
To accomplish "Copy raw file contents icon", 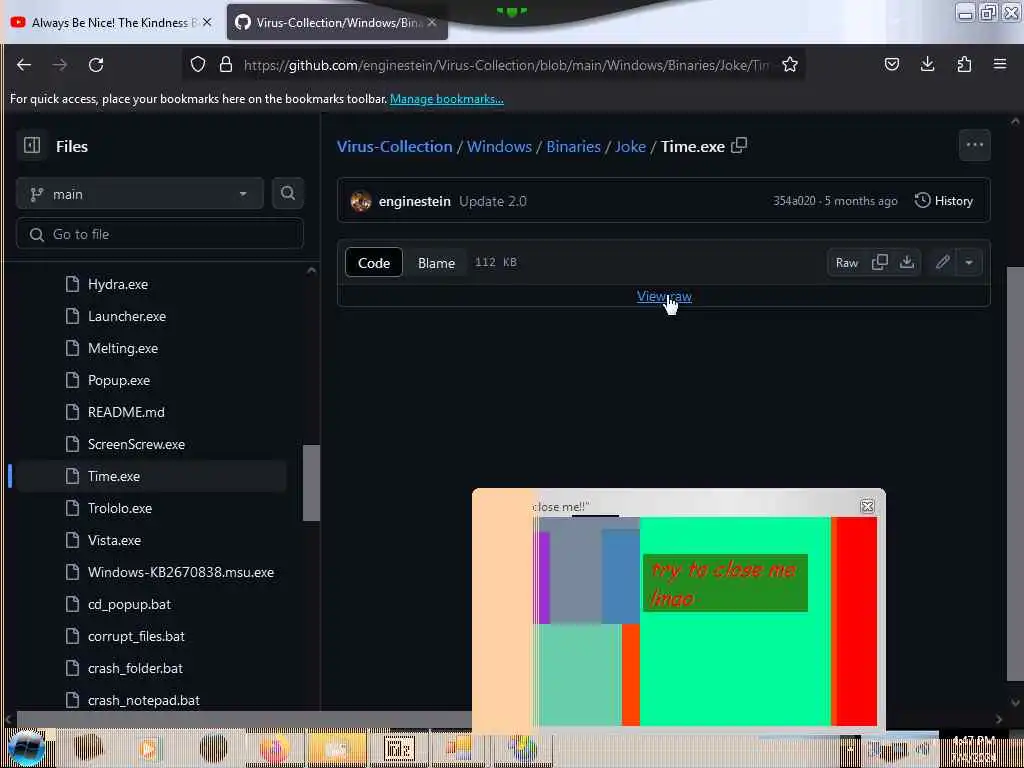I will click(x=880, y=263).
